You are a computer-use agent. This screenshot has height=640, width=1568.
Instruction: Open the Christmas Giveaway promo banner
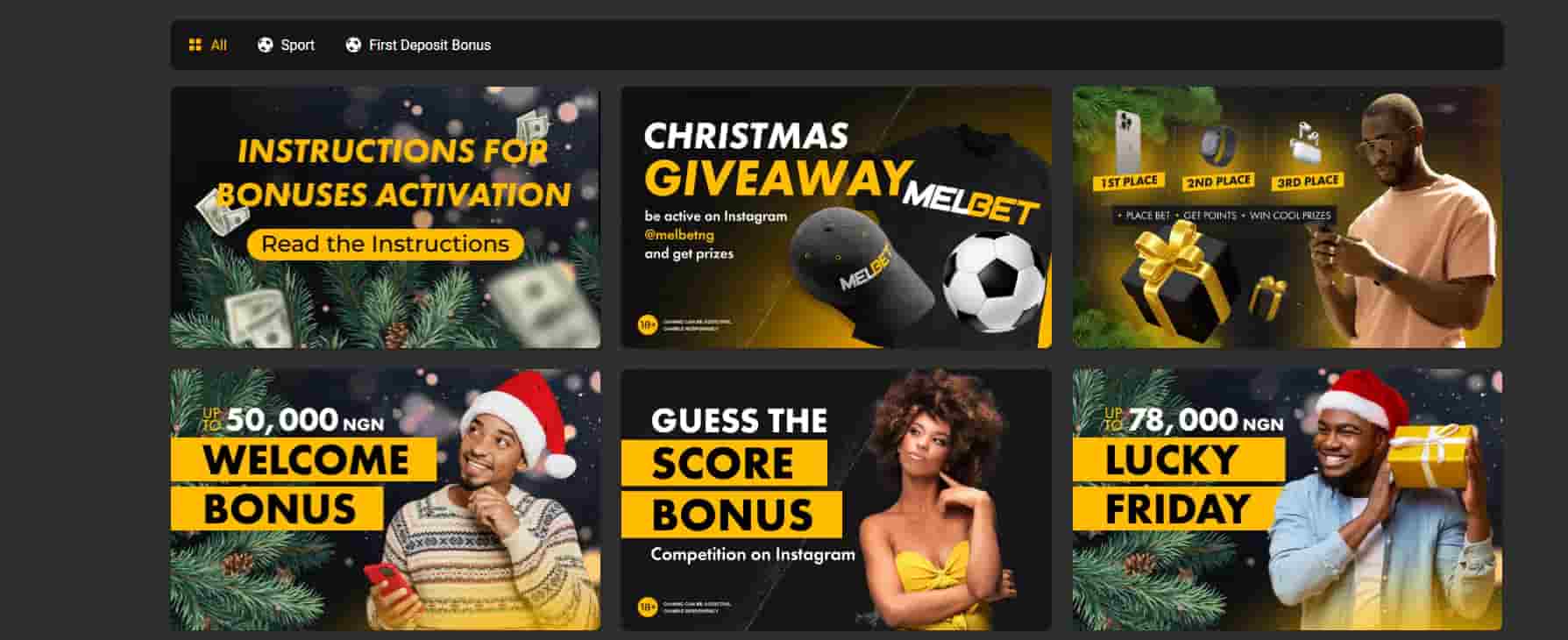[836, 217]
